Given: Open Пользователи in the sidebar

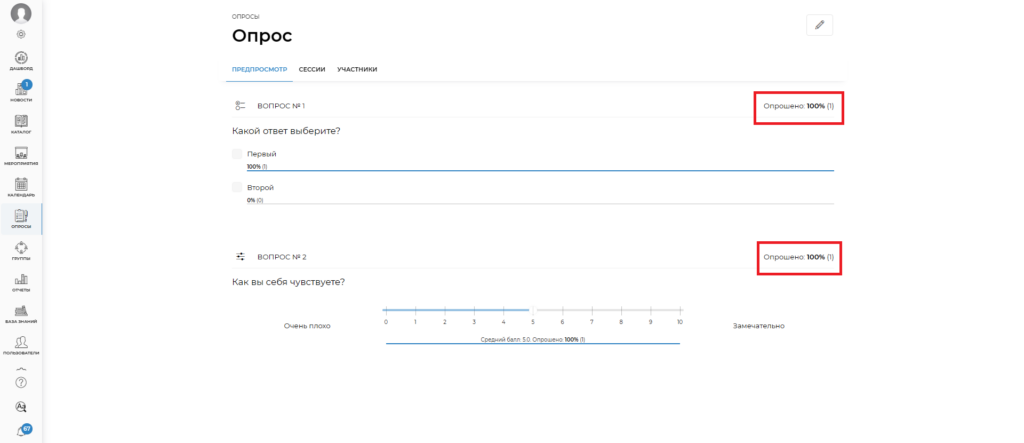Looking at the screenshot, I should [x=21, y=344].
